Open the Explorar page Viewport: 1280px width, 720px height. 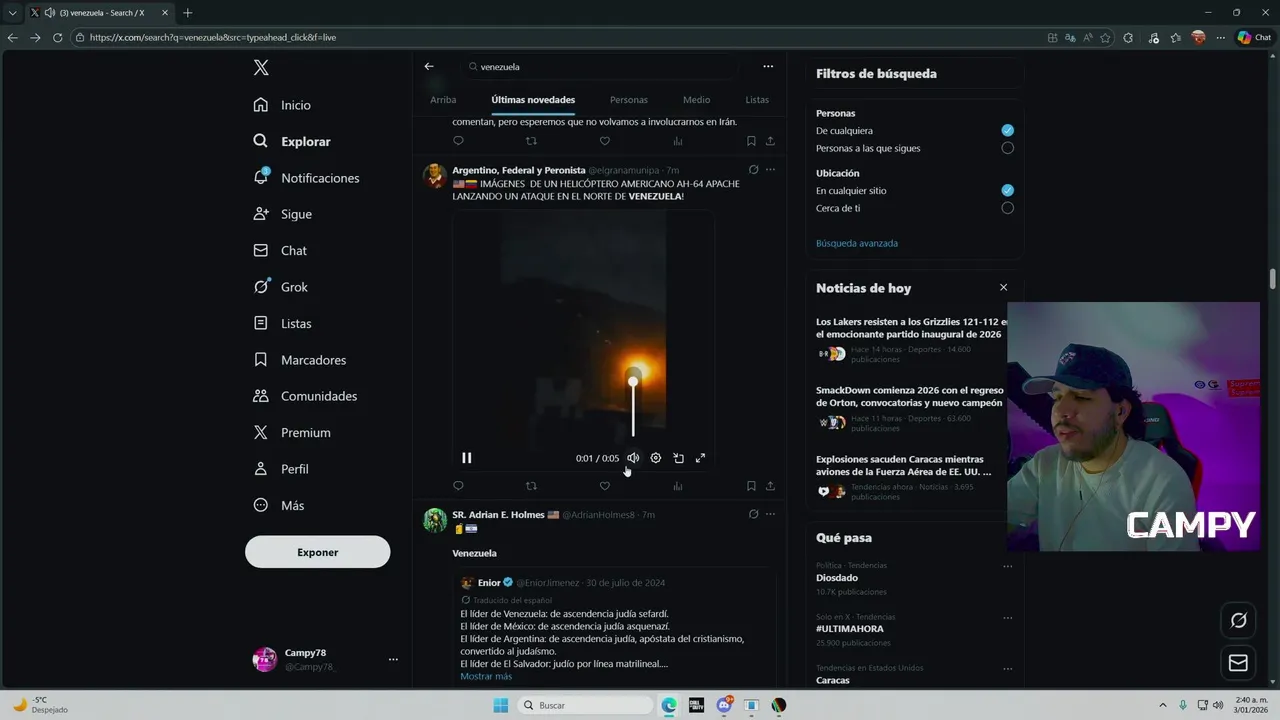(292, 141)
